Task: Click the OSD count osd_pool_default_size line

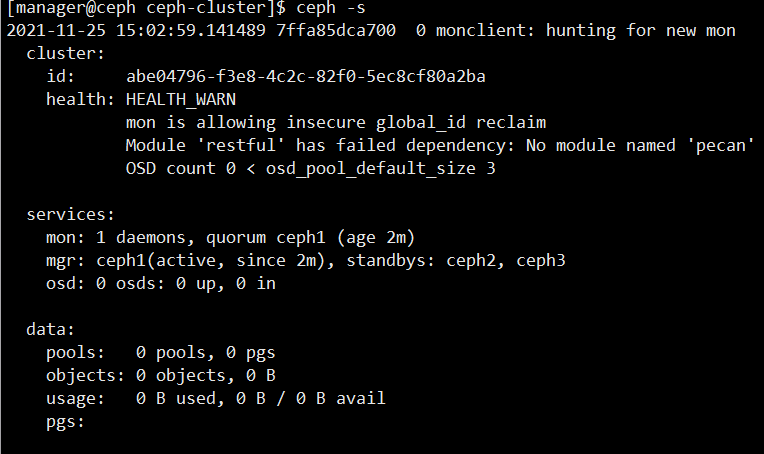Action: coord(310,169)
